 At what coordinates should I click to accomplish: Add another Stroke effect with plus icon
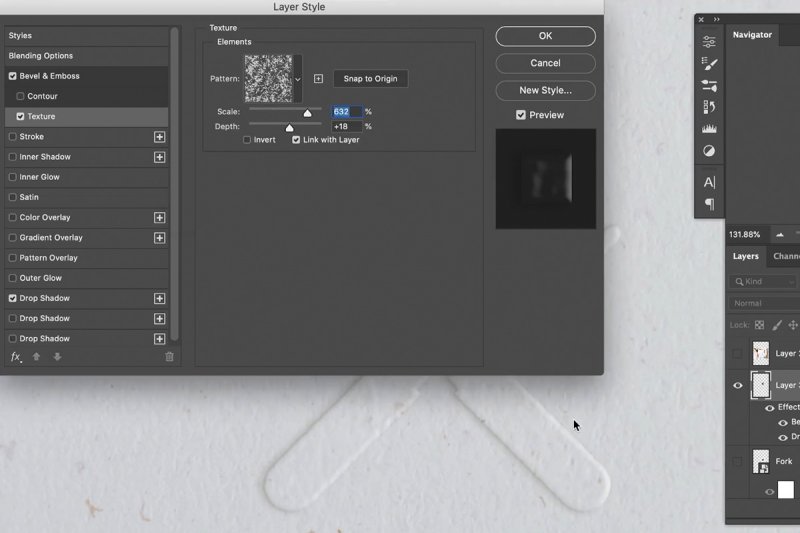159,137
